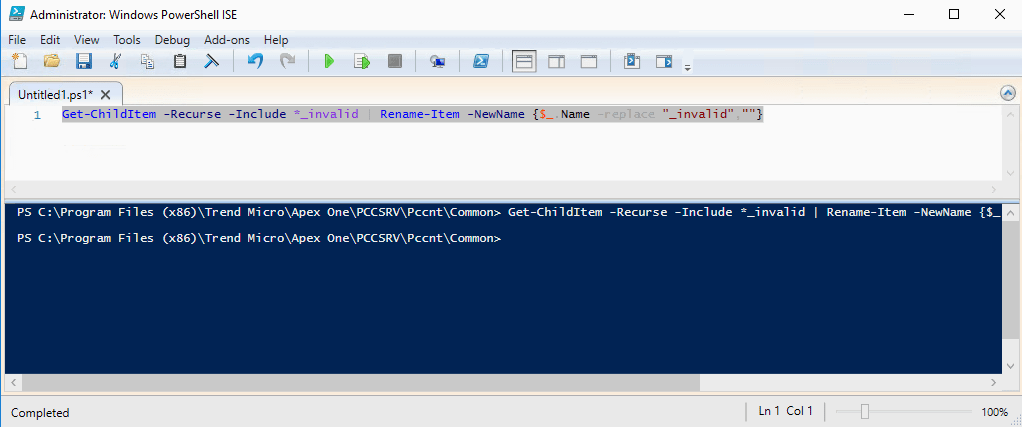Expand the toolbar overflow options arrow

[x=687, y=67]
